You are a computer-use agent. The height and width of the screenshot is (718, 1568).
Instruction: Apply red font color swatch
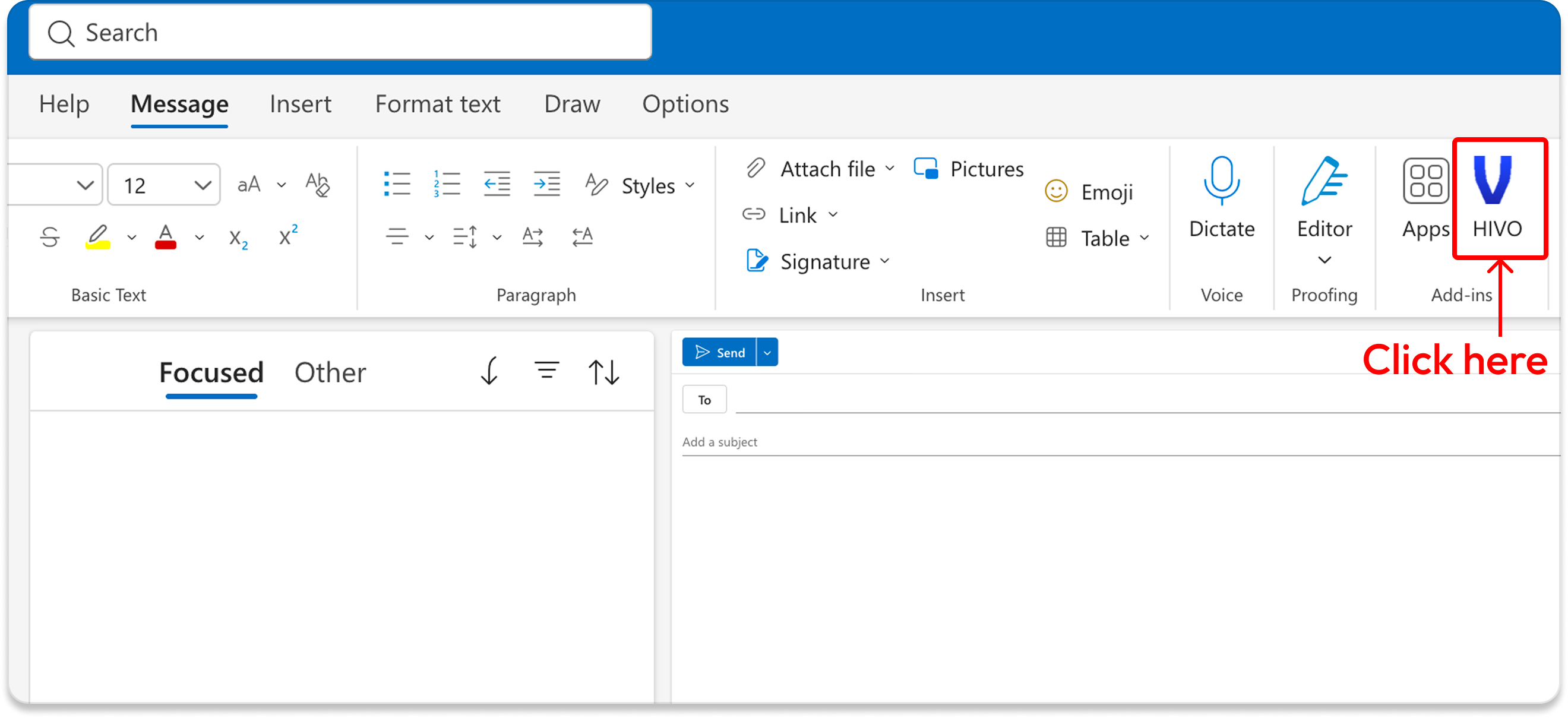pos(166,237)
